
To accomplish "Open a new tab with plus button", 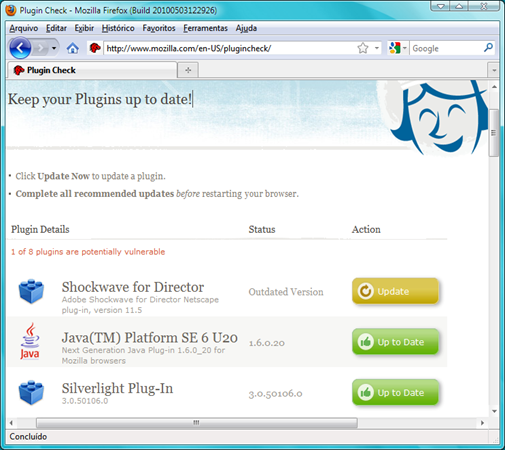I will (x=188, y=70).
